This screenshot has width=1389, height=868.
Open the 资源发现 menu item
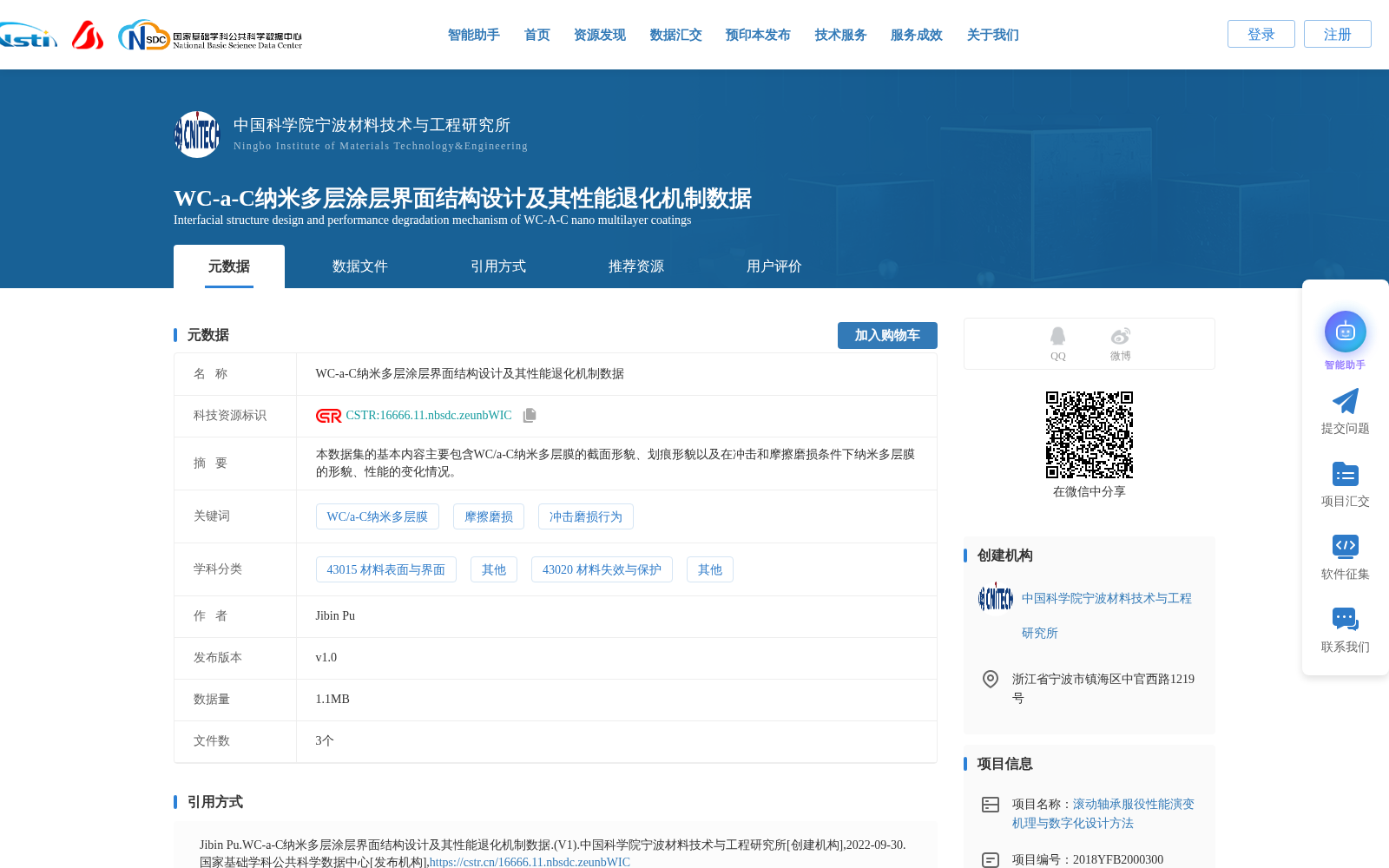click(599, 35)
